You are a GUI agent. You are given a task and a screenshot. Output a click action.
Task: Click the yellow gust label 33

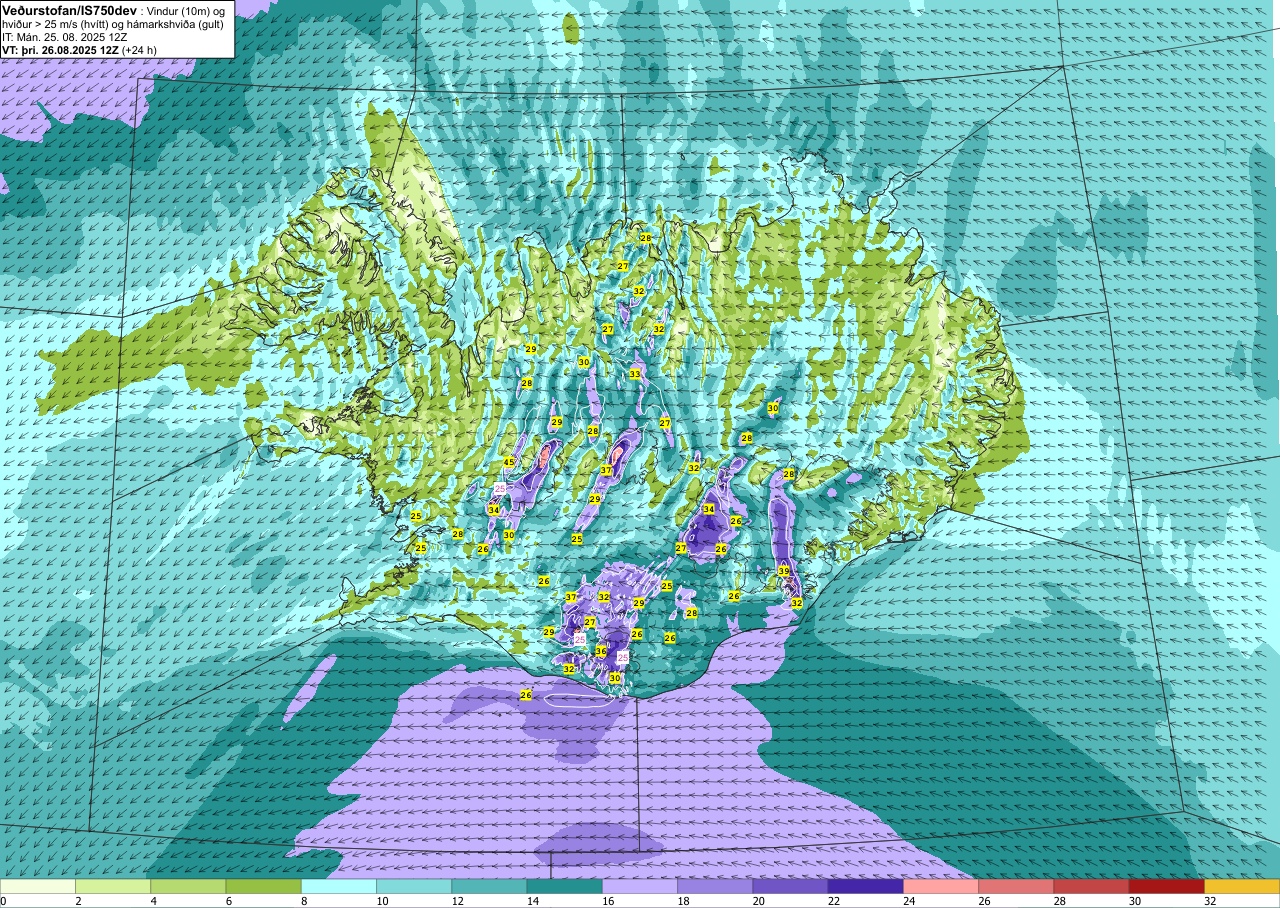635,374
